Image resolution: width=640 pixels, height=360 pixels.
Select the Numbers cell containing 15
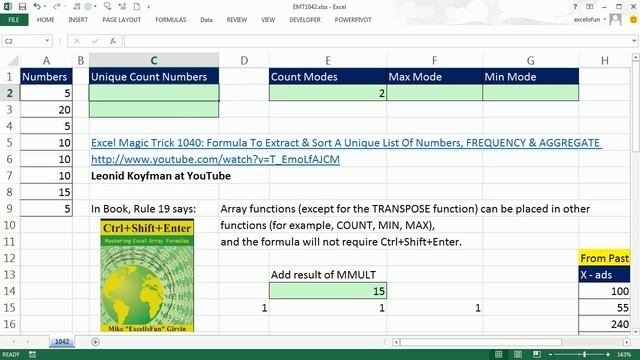point(46,192)
